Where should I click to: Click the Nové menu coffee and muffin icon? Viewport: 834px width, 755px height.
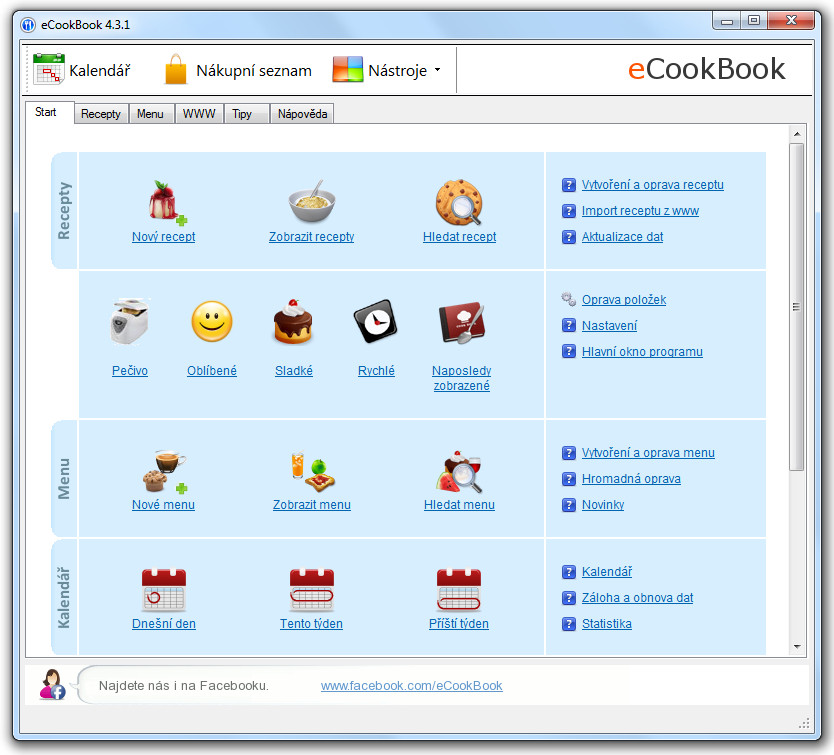[165, 471]
